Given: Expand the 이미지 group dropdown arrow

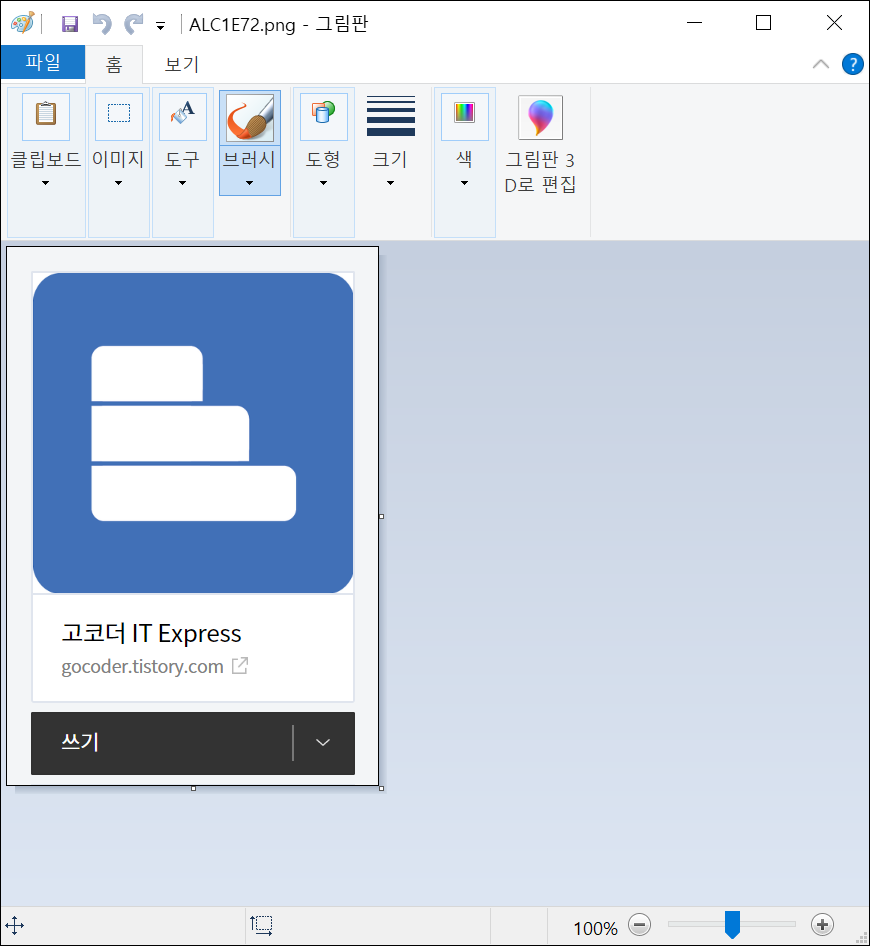Looking at the screenshot, I should [x=118, y=183].
